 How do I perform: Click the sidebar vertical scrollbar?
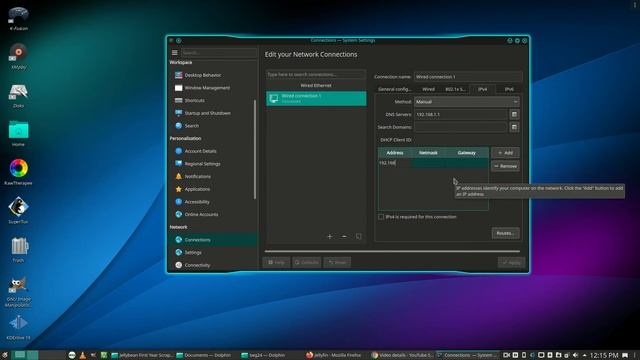[255, 149]
